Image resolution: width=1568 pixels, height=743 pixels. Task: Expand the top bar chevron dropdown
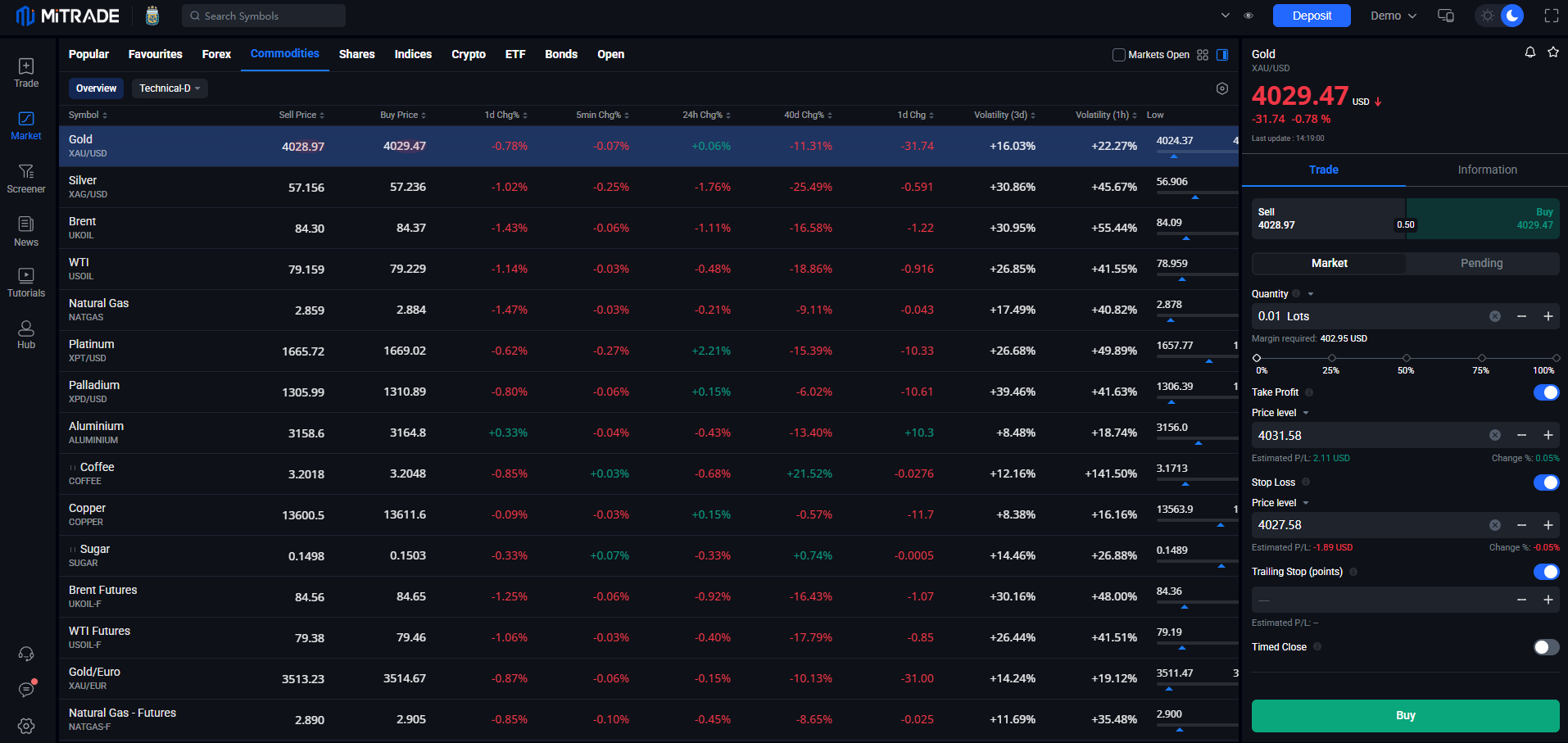pyautogui.click(x=1225, y=16)
